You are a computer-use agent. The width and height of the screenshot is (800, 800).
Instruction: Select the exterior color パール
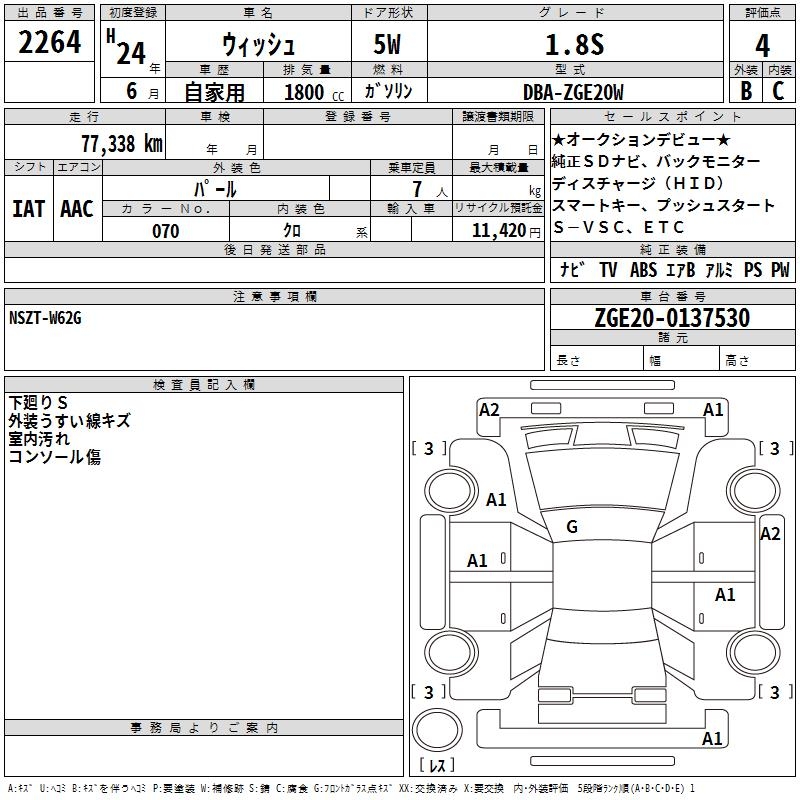[x=215, y=189]
